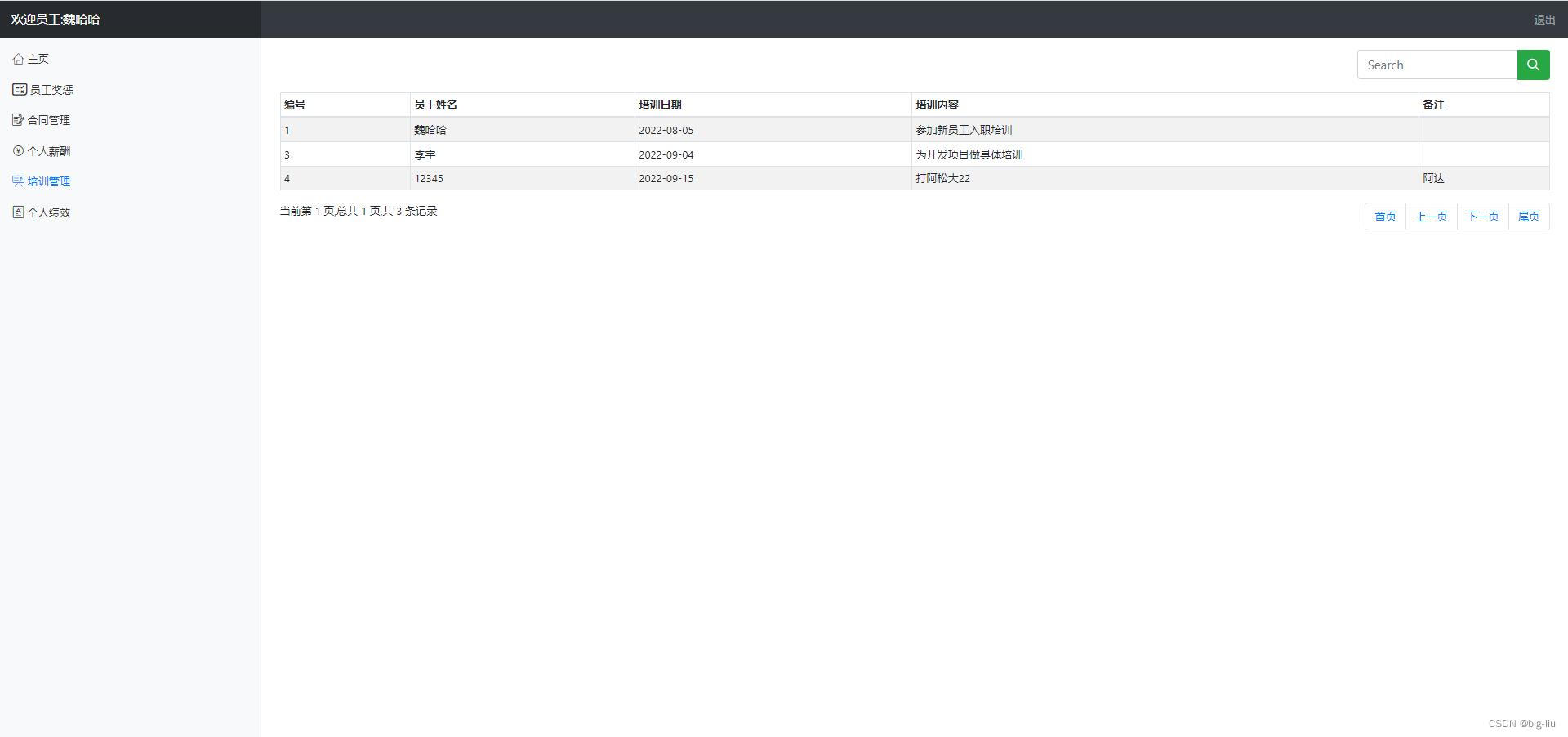
Task: Click the number cell in 李宇's row
Action: pos(345,154)
